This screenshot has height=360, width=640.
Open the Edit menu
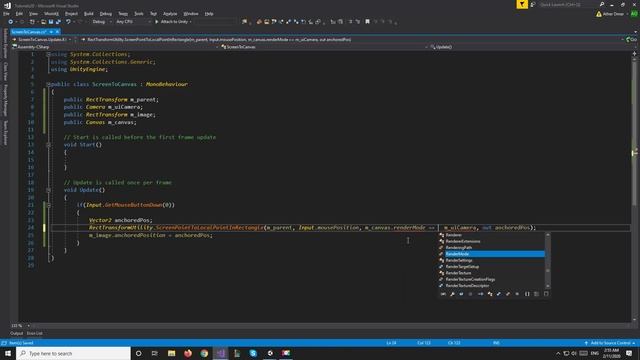[x=19, y=14]
